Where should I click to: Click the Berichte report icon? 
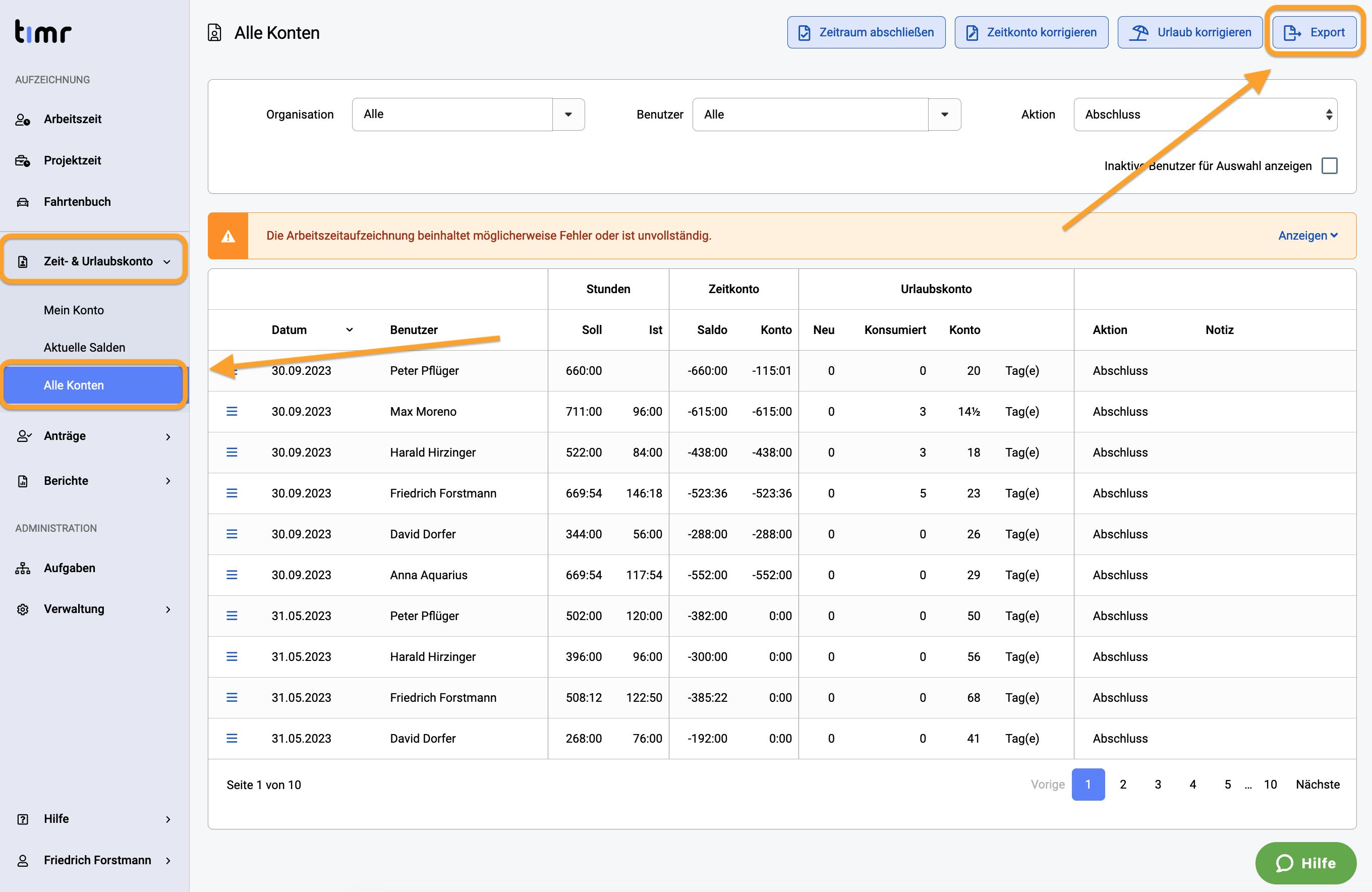tap(23, 481)
